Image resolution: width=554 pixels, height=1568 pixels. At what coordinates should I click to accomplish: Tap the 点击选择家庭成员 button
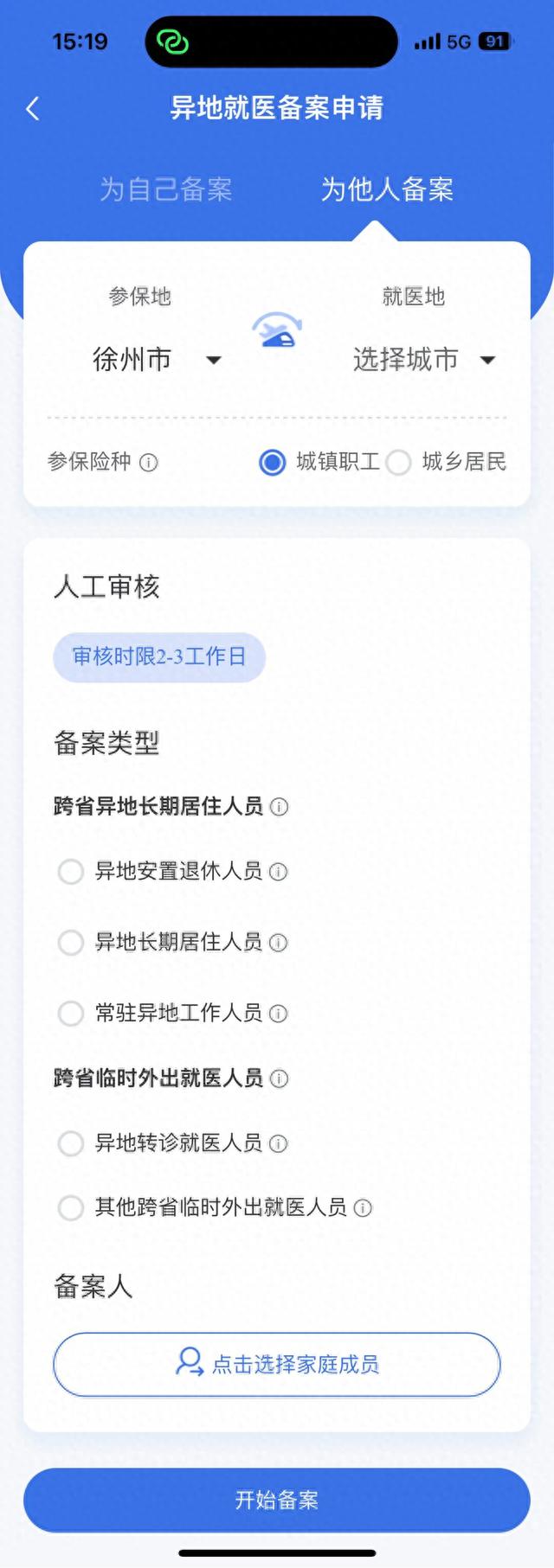[x=277, y=1364]
